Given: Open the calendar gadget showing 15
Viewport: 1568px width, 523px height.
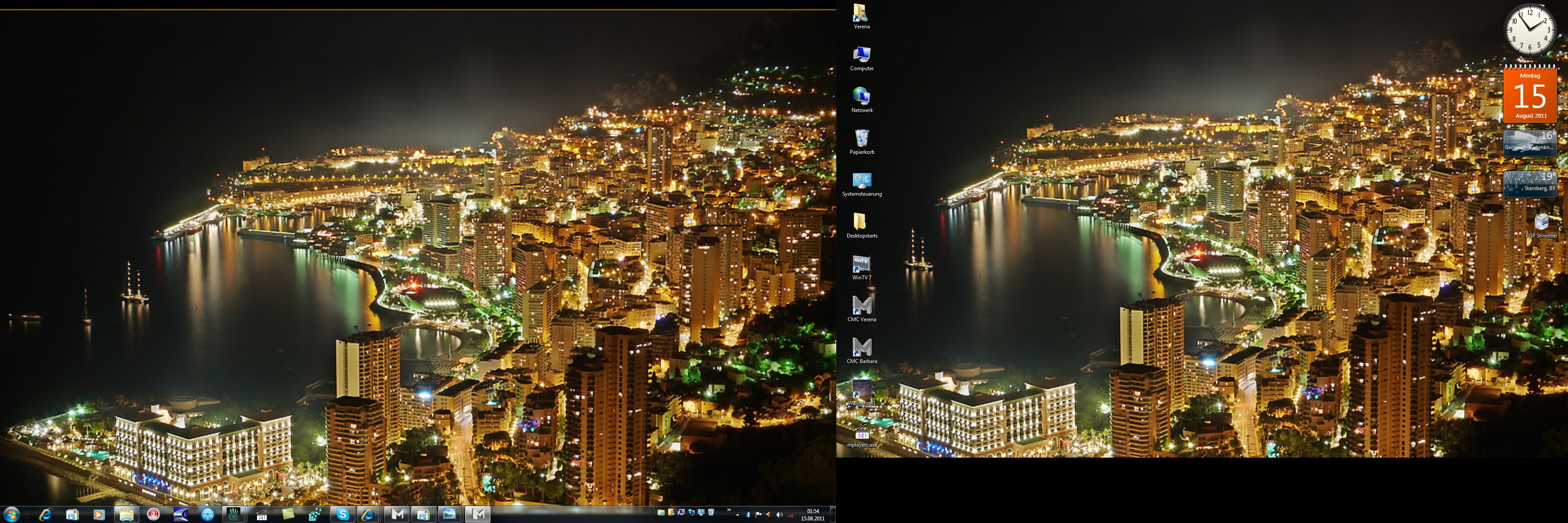Looking at the screenshot, I should (1530, 95).
